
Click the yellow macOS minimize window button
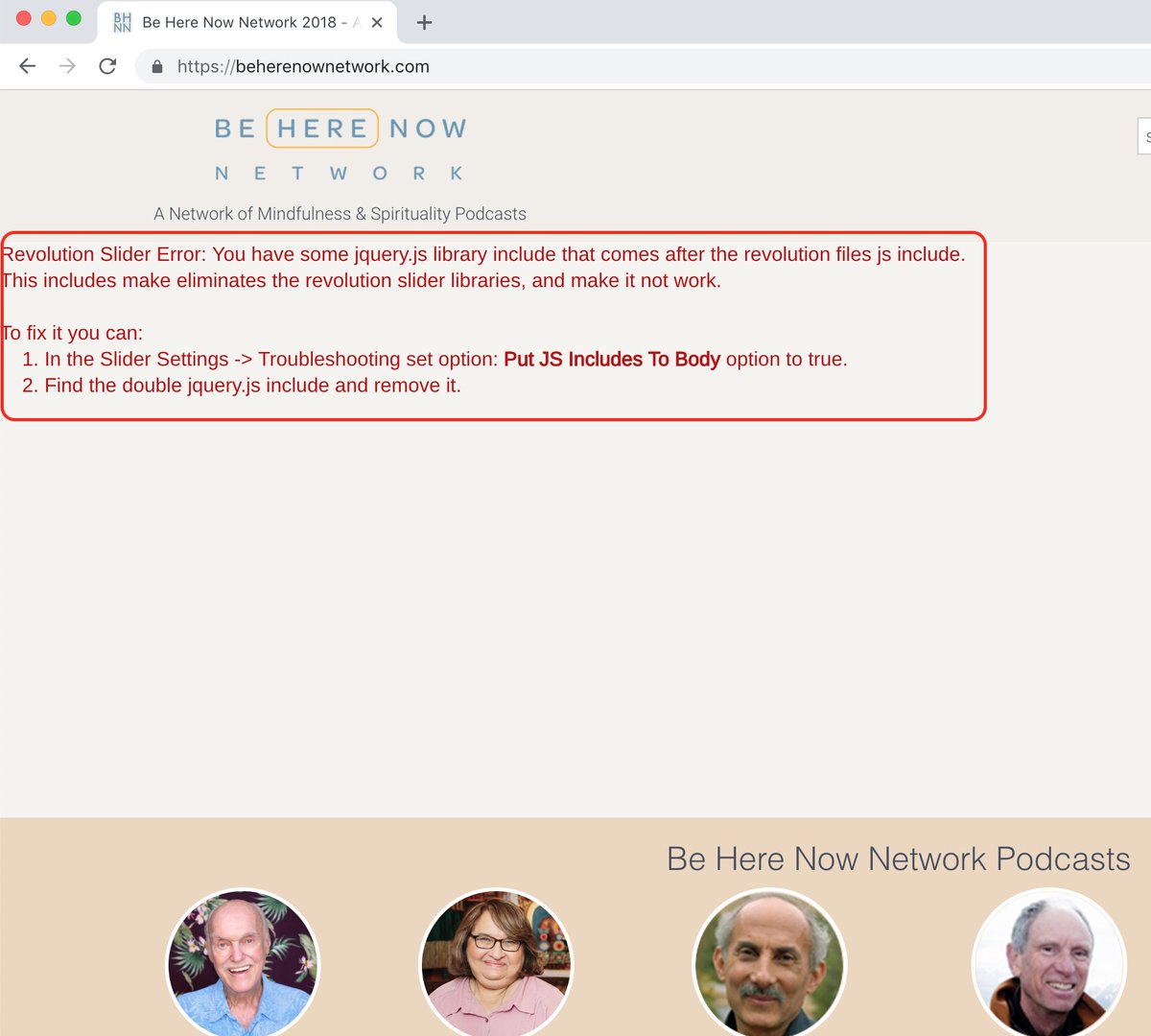click(x=49, y=18)
